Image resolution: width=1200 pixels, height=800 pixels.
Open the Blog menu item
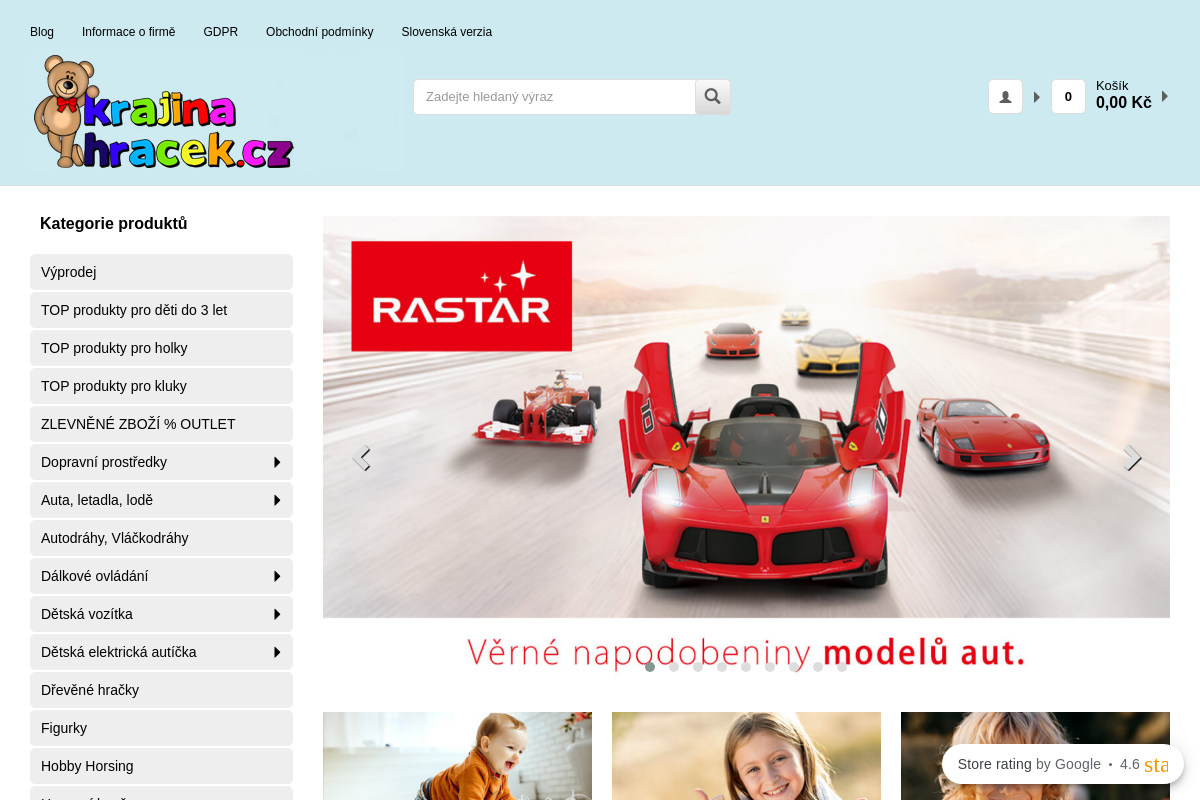pos(42,32)
